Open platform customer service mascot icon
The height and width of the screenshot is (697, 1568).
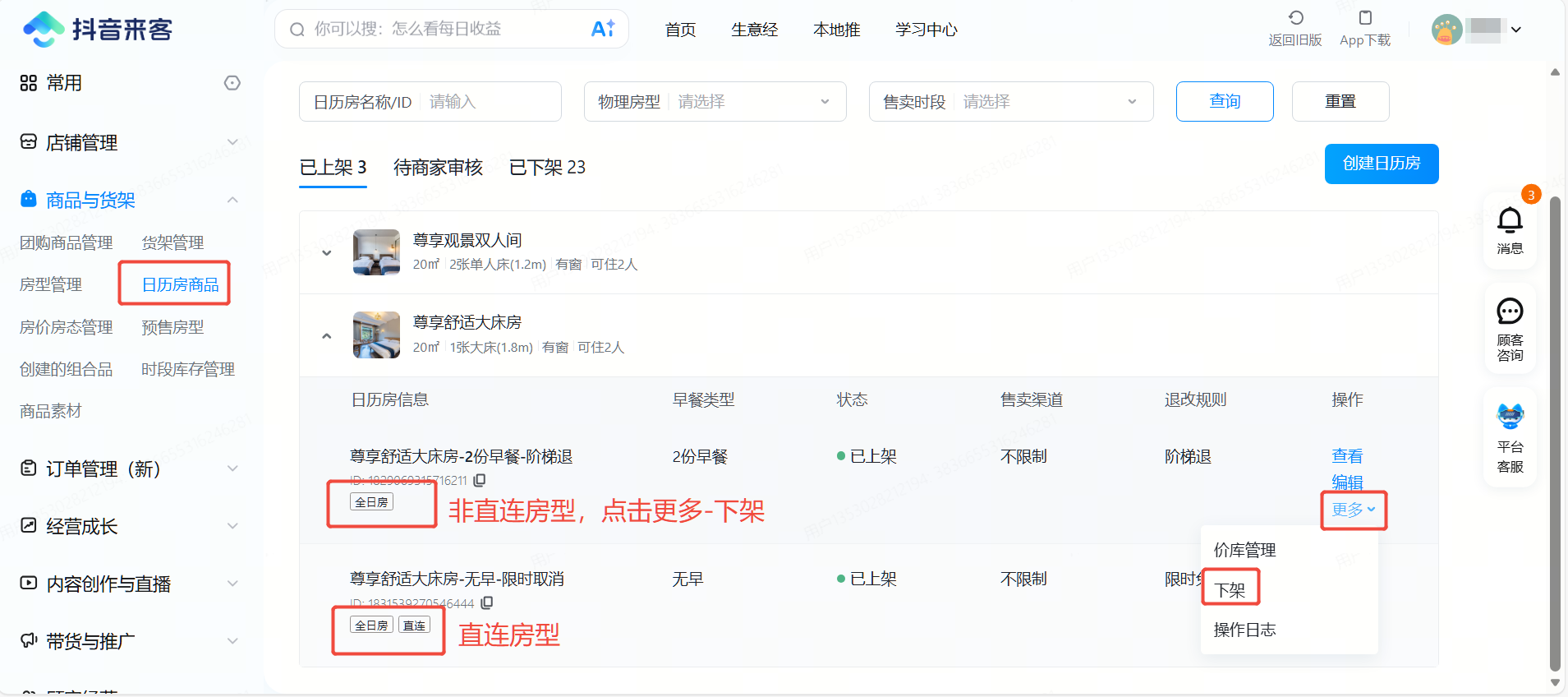pos(1510,417)
